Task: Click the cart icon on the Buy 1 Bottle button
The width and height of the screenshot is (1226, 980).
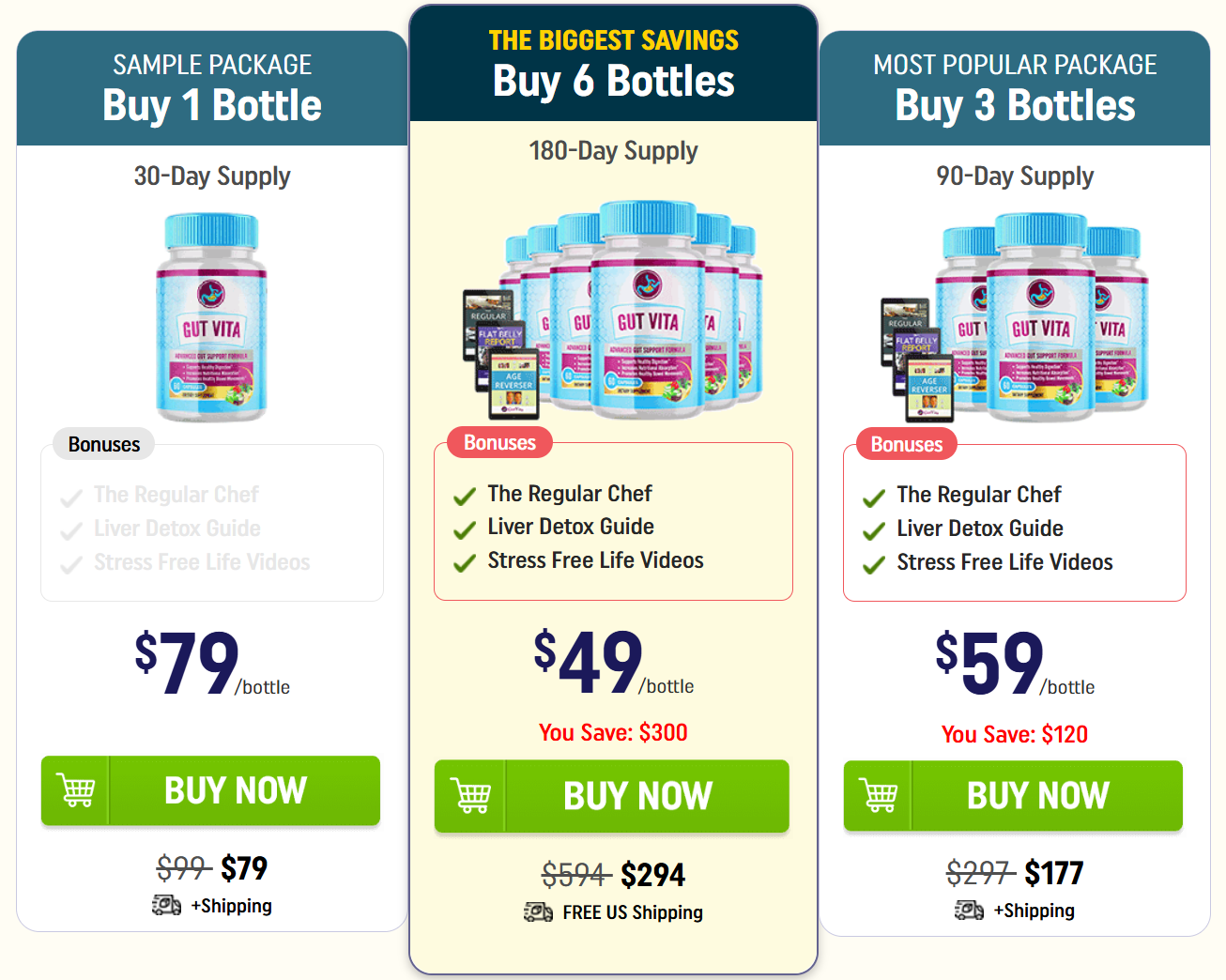Action: 75,790
